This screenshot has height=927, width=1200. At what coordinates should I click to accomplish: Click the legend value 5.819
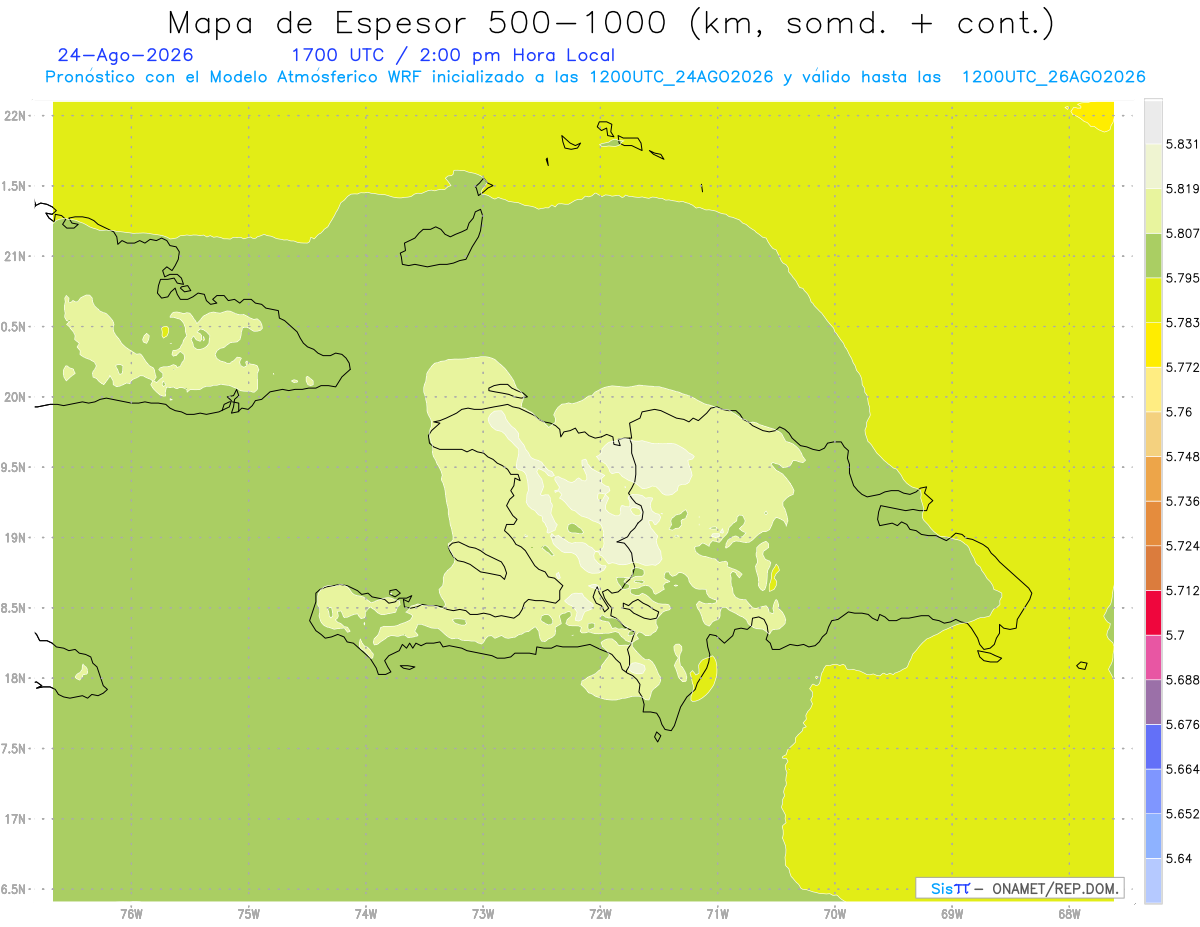[1183, 189]
